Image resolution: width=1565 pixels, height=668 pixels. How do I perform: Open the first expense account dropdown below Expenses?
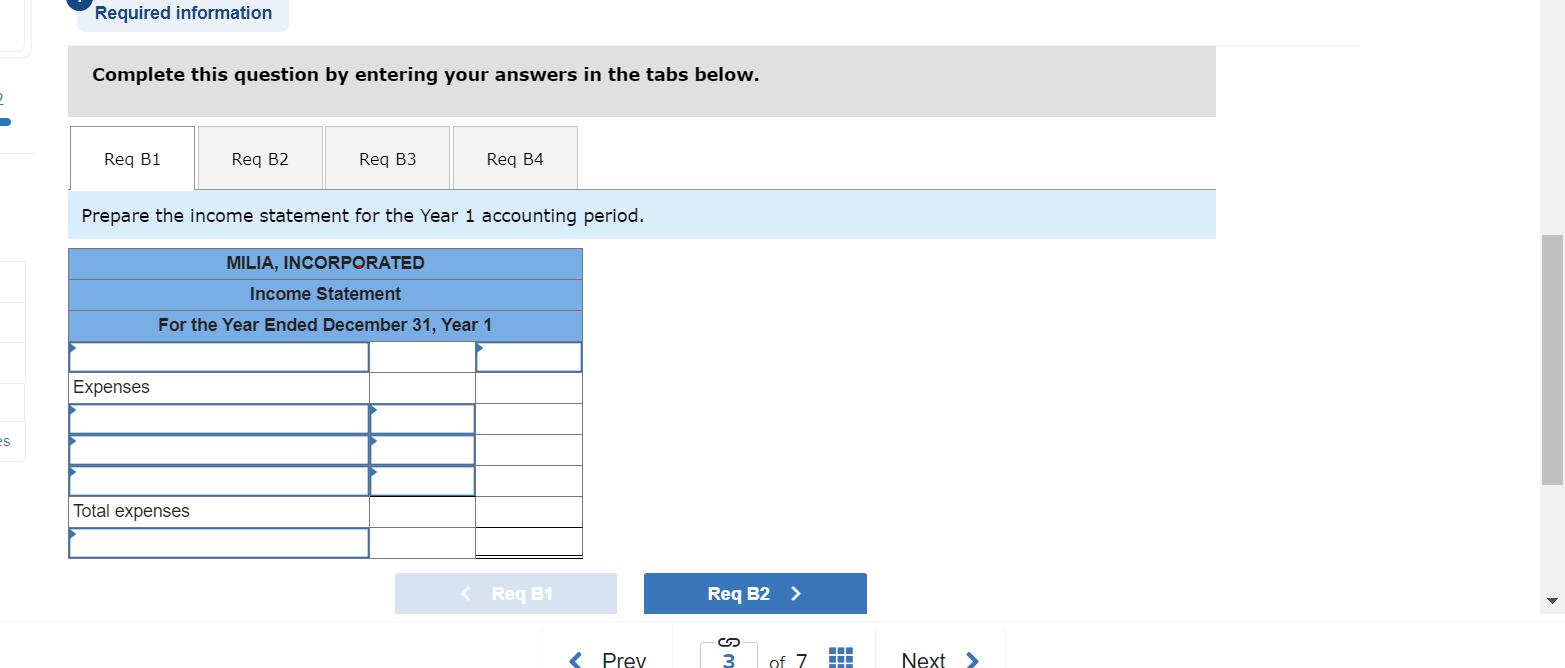point(218,418)
